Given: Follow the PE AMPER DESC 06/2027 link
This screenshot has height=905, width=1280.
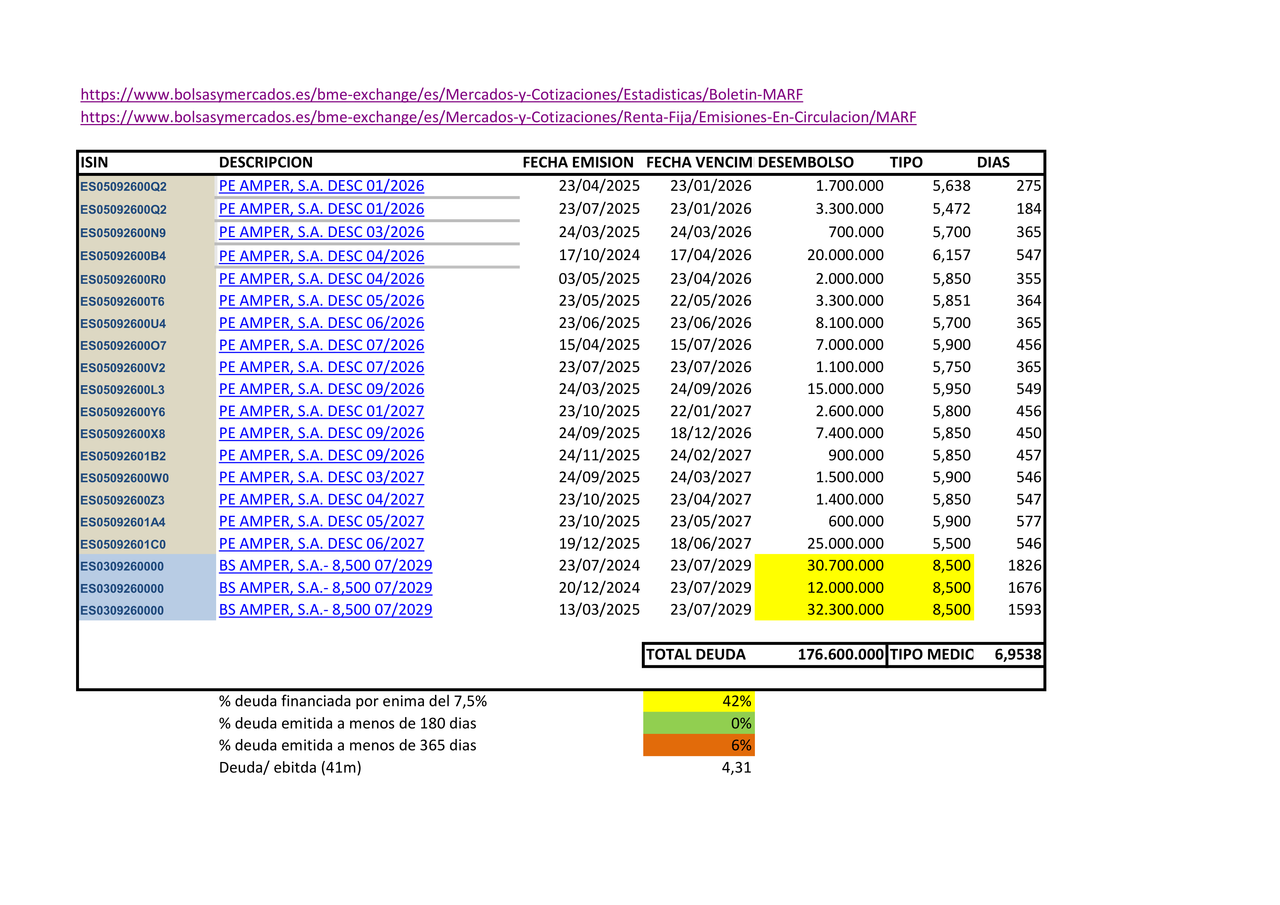Looking at the screenshot, I should (321, 544).
